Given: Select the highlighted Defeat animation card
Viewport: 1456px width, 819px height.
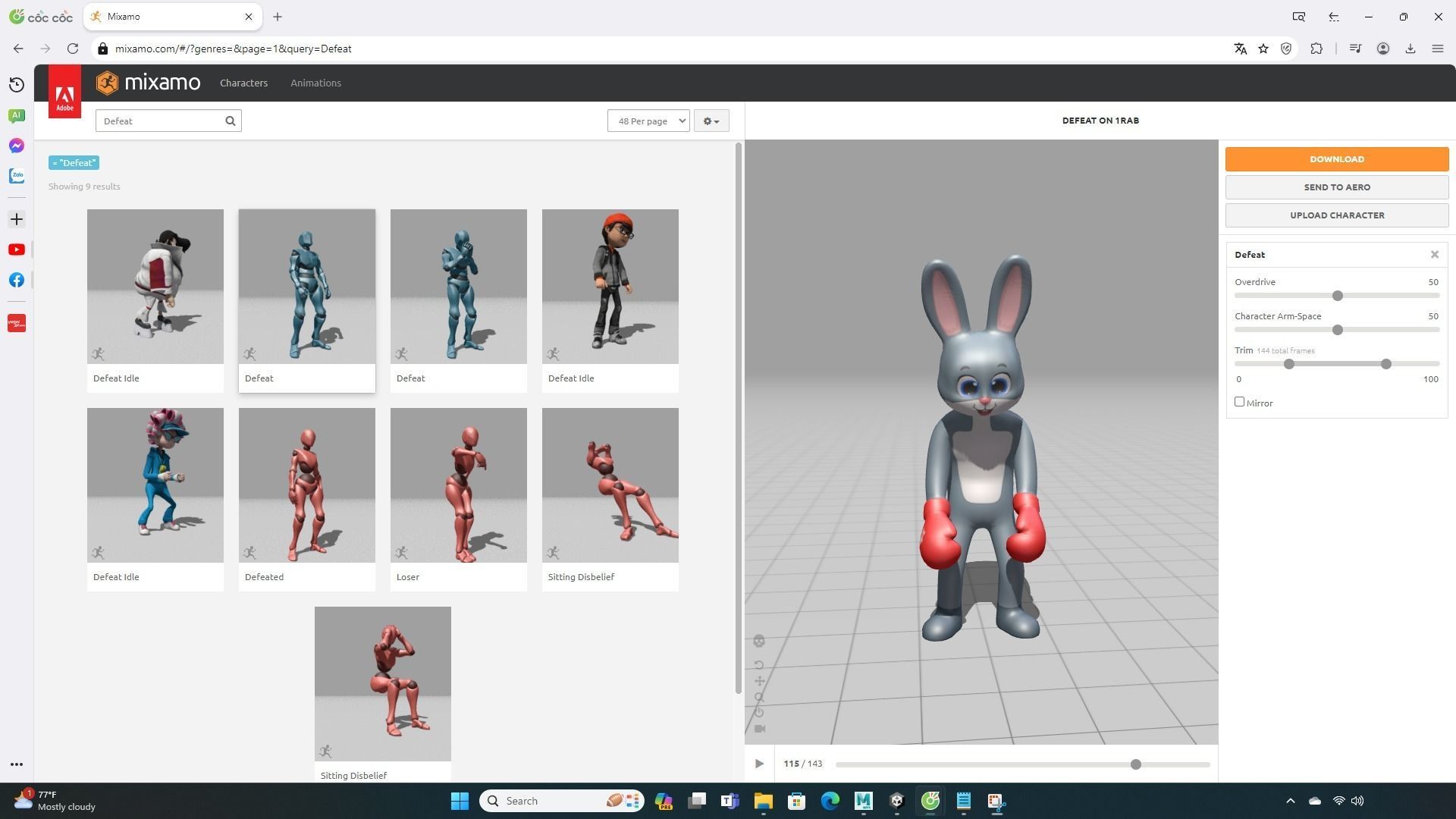Looking at the screenshot, I should point(307,301).
